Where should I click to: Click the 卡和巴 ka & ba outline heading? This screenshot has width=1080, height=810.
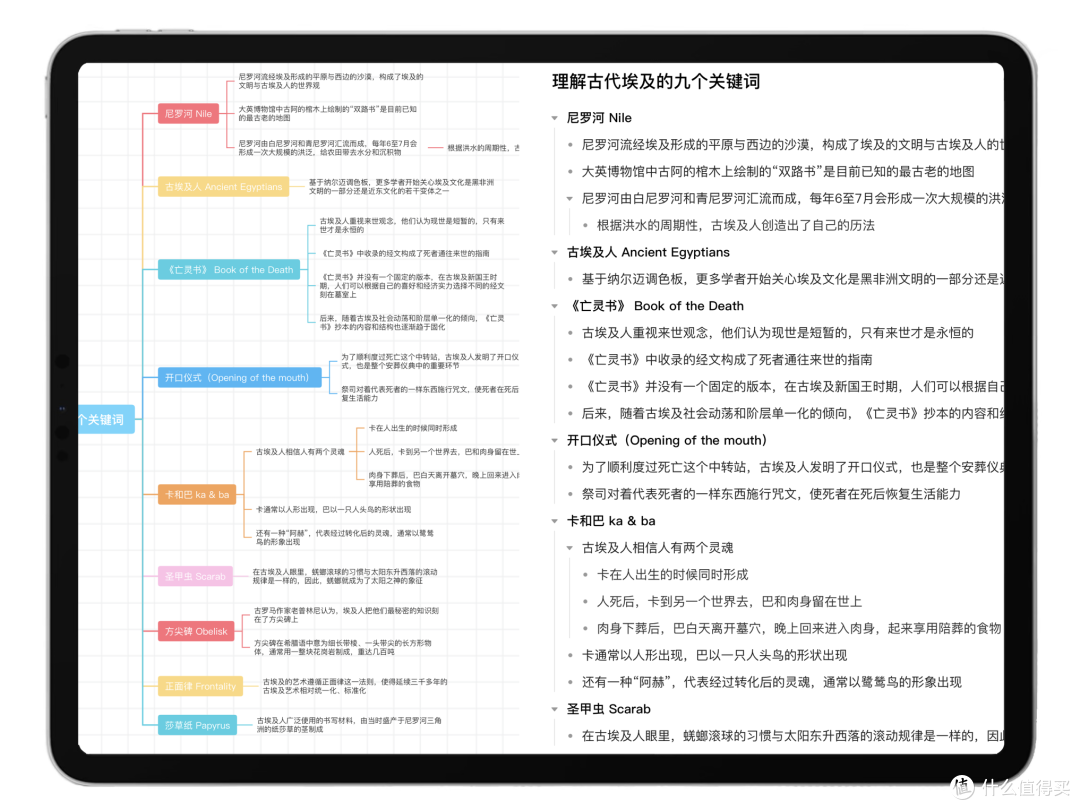click(x=611, y=521)
